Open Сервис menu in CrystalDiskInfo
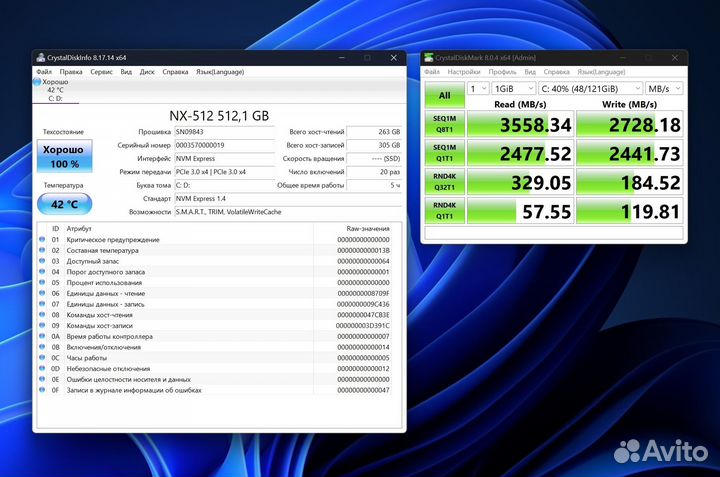The image size is (720, 477). coord(101,72)
